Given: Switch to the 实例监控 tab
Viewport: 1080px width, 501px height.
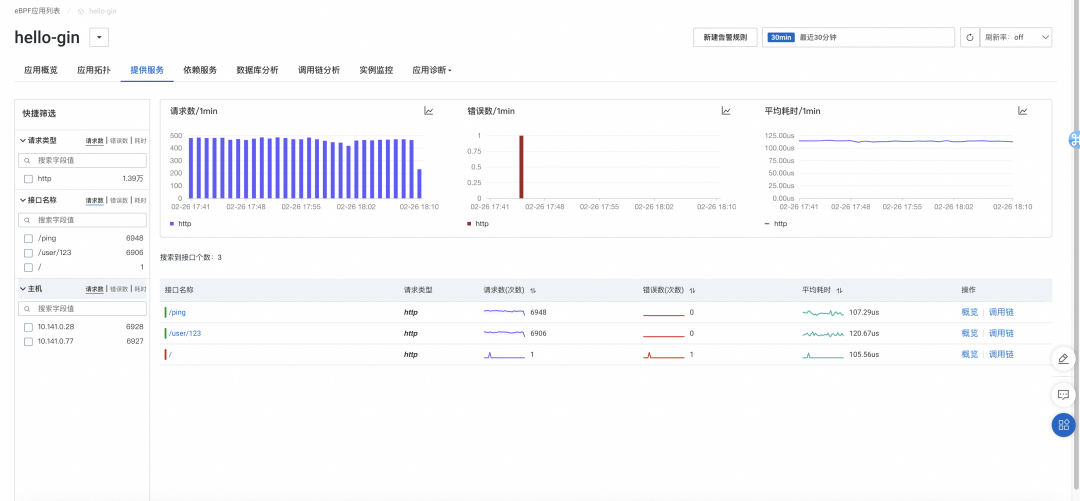Looking at the screenshot, I should (376, 70).
